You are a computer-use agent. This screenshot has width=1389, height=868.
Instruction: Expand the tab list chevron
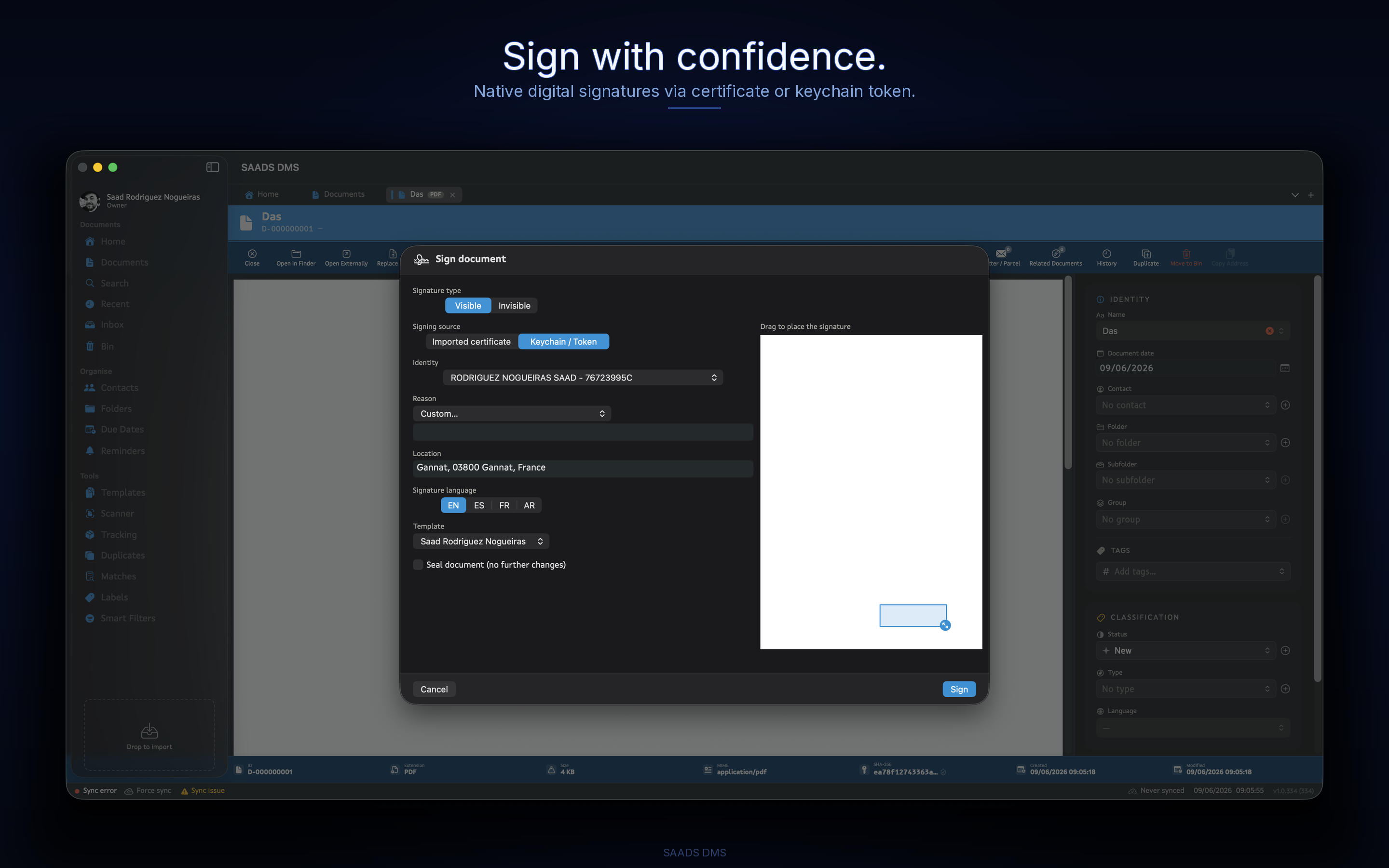(1295, 195)
